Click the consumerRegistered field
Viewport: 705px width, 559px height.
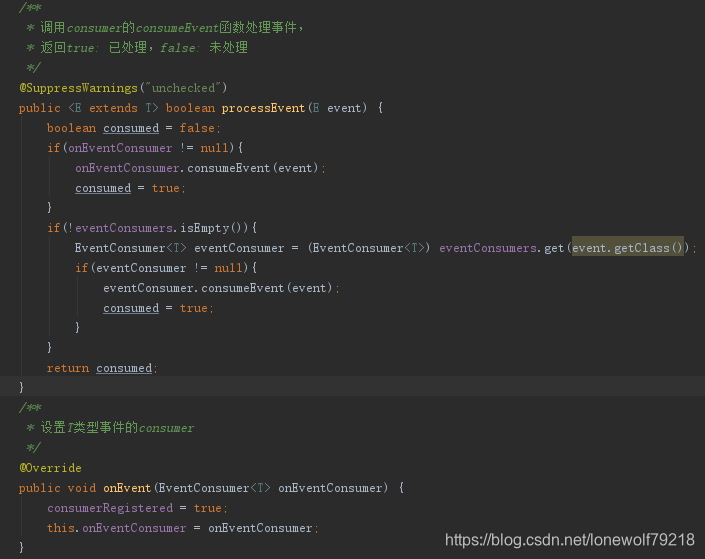[110, 508]
